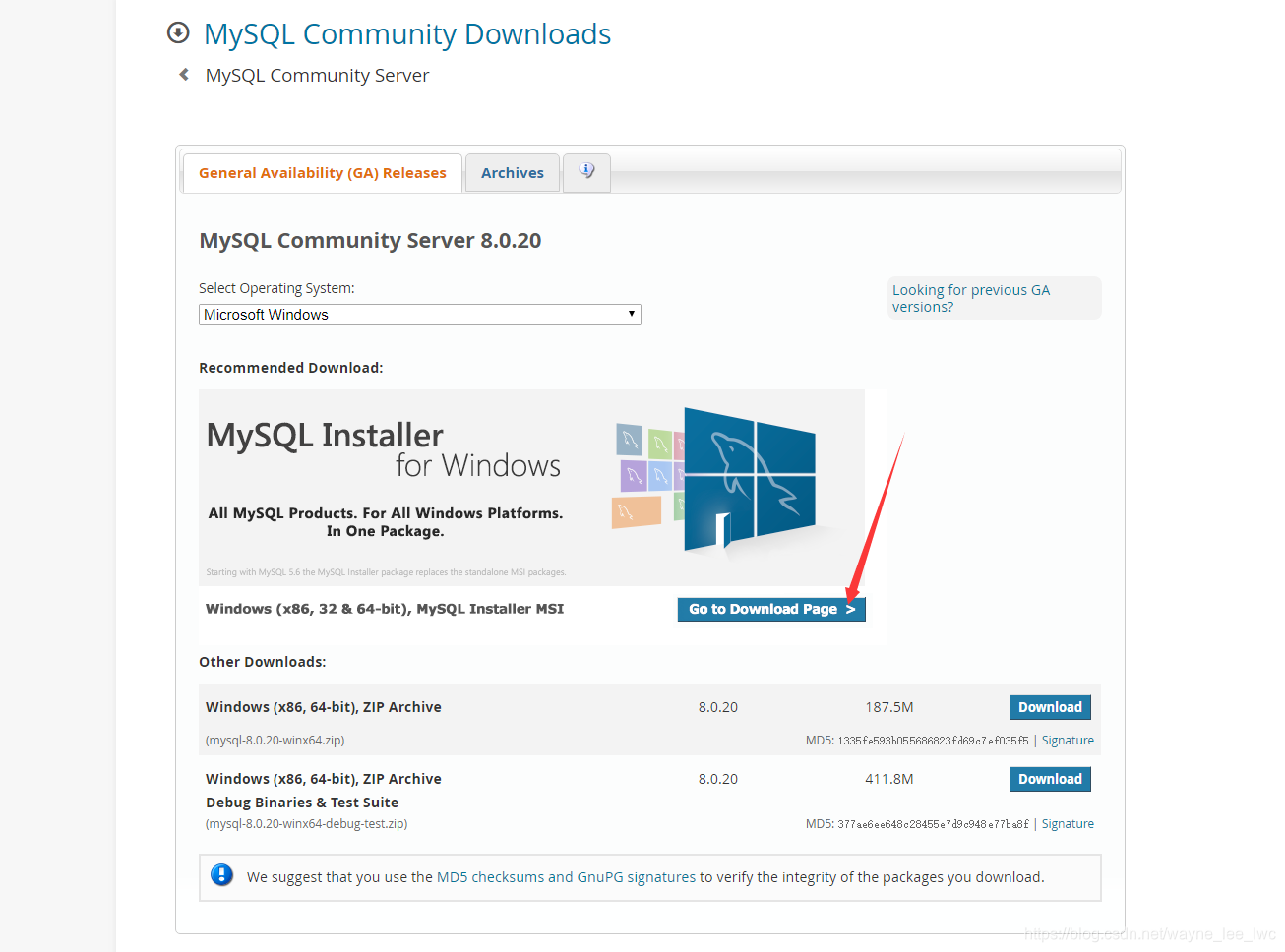Download the 411.8M Debug Binaries ZIP
Image resolution: width=1285 pixels, height=952 pixels.
1050,779
